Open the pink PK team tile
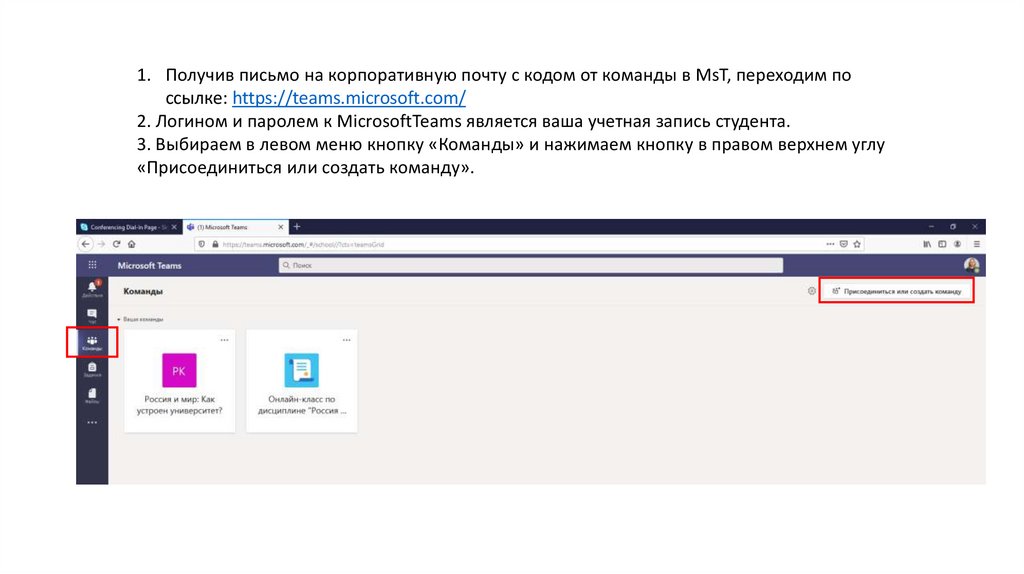This screenshot has height=574, width=1024. coord(179,370)
